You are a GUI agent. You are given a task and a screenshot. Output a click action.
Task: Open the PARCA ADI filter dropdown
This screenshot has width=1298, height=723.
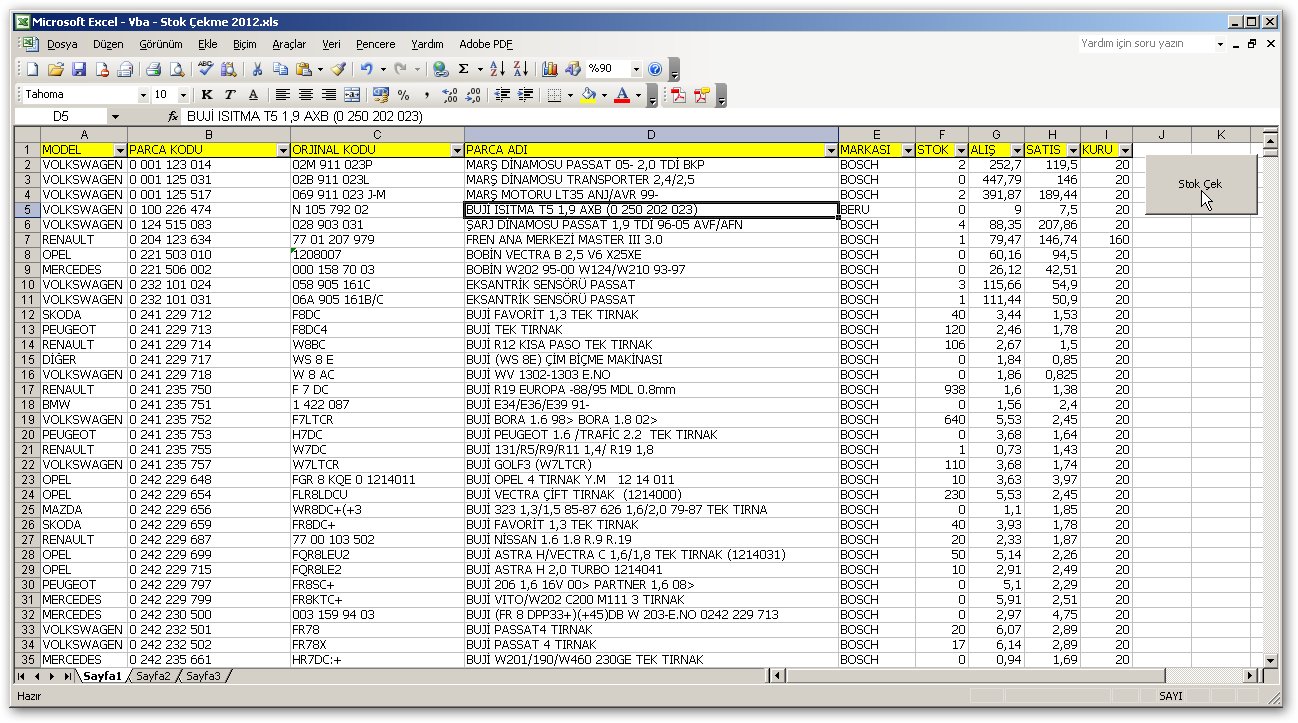click(831, 150)
